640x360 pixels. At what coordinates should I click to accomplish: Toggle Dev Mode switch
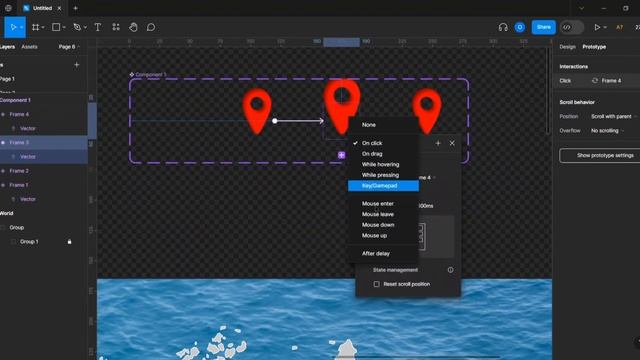[572, 27]
